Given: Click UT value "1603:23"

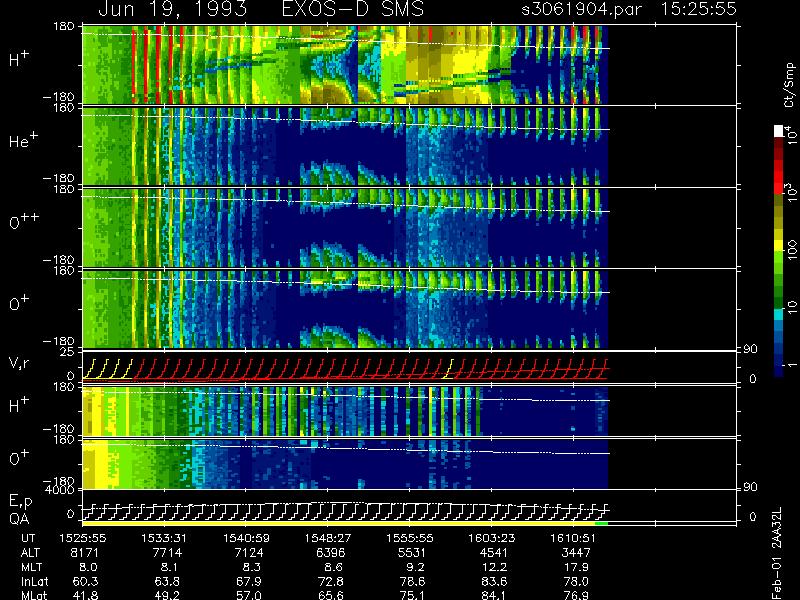Looking at the screenshot, I should [492, 538].
